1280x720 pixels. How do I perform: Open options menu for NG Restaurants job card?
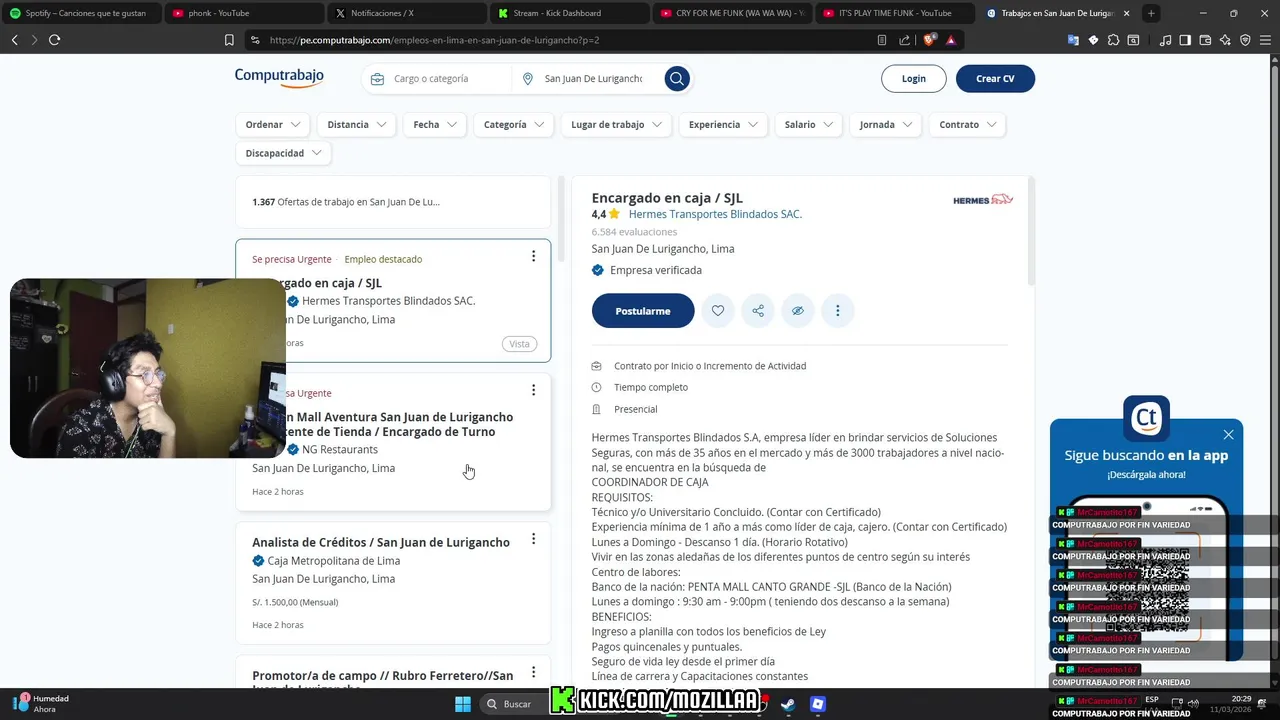pos(533,390)
